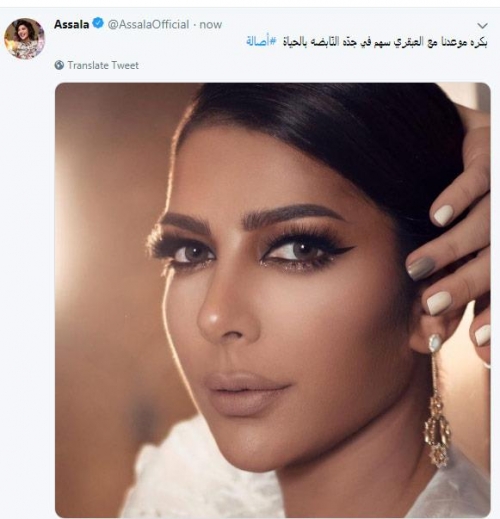Click the globe icon beside Translate Tweet
The height and width of the screenshot is (519, 500).
pyautogui.click(x=59, y=65)
